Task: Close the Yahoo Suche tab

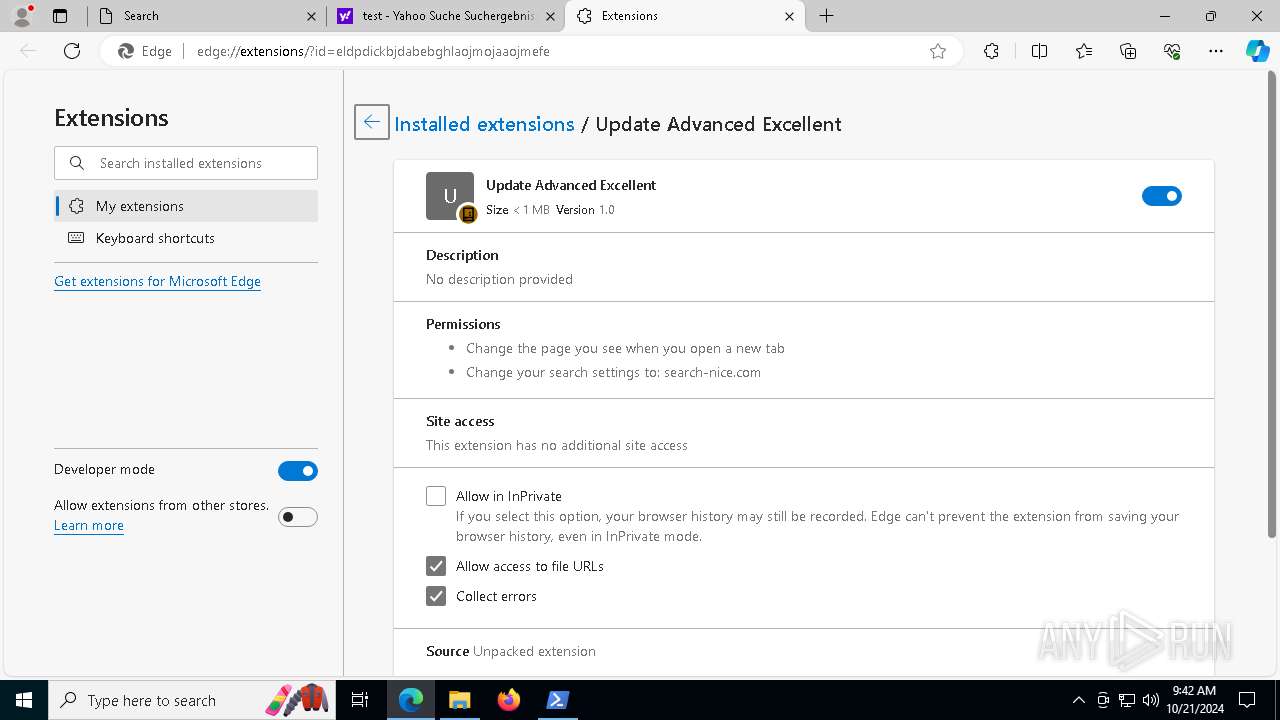Action: (x=550, y=16)
